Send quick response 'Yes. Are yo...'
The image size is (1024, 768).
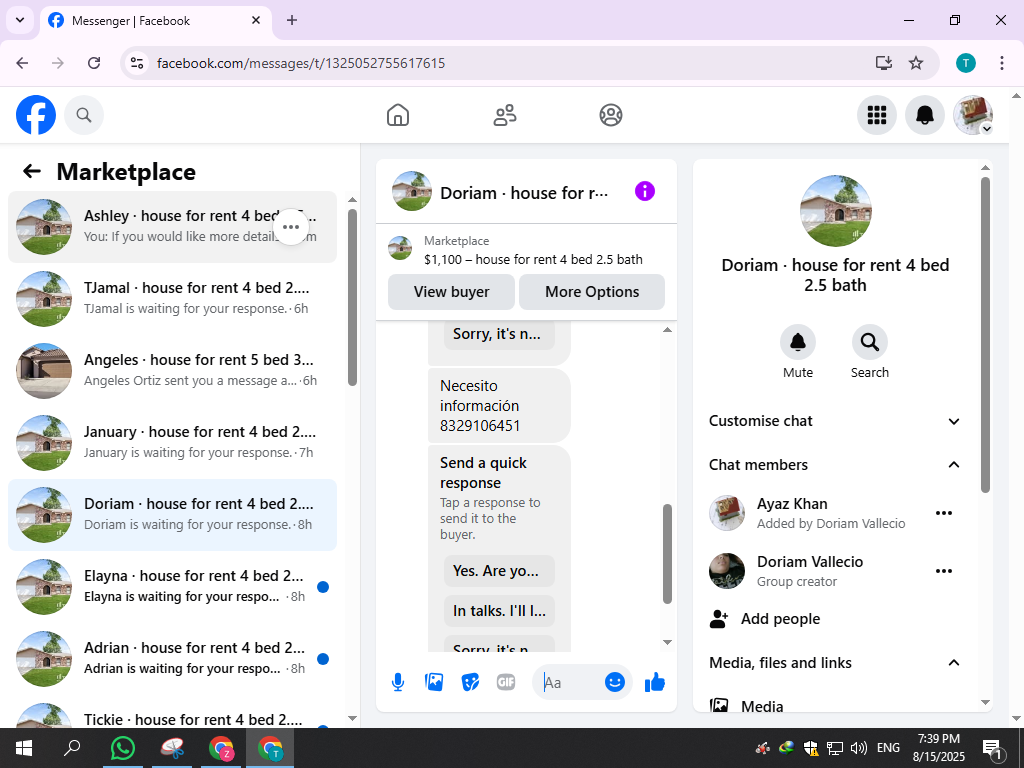click(499, 571)
